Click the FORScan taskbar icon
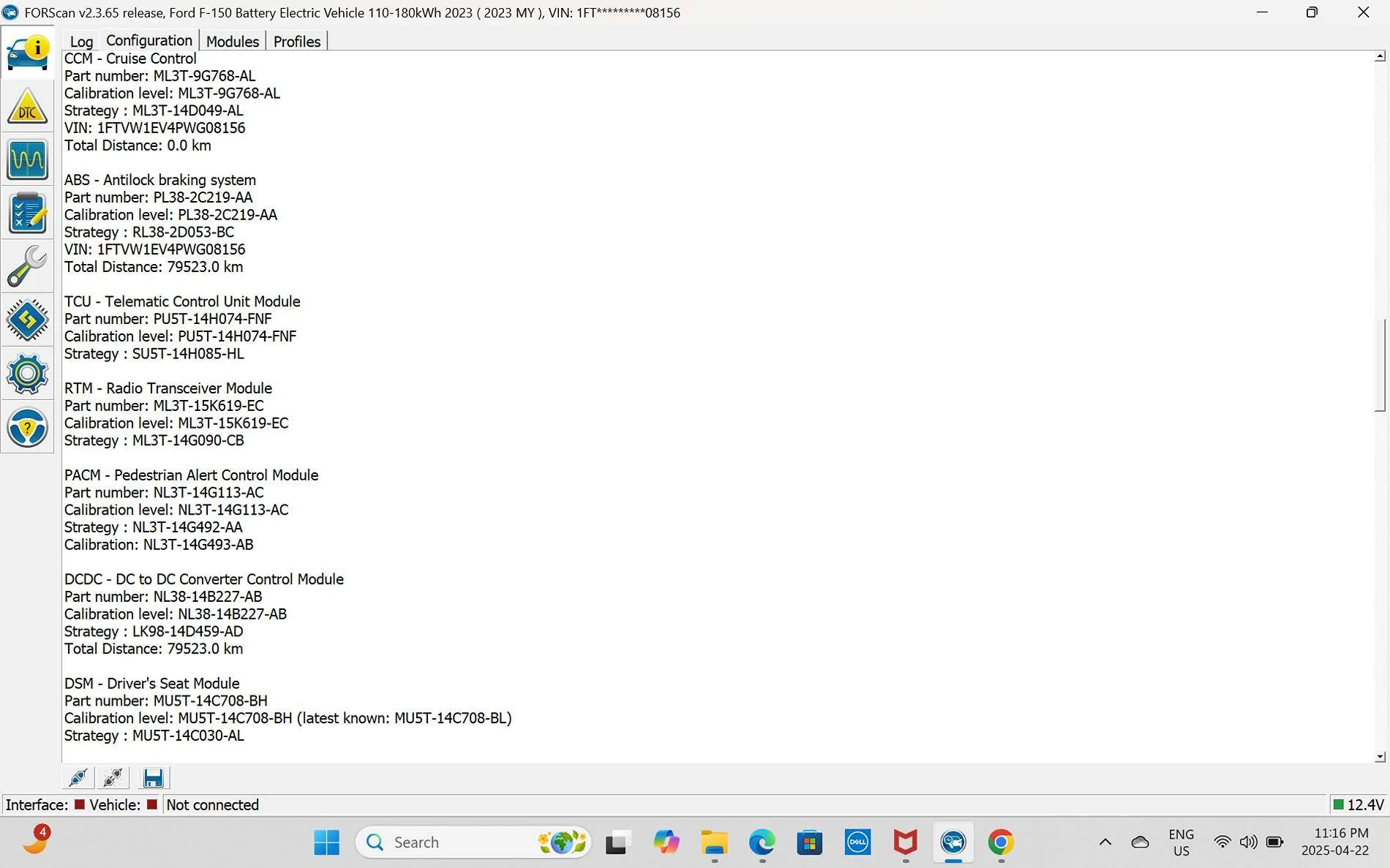The image size is (1390, 868). click(x=953, y=842)
